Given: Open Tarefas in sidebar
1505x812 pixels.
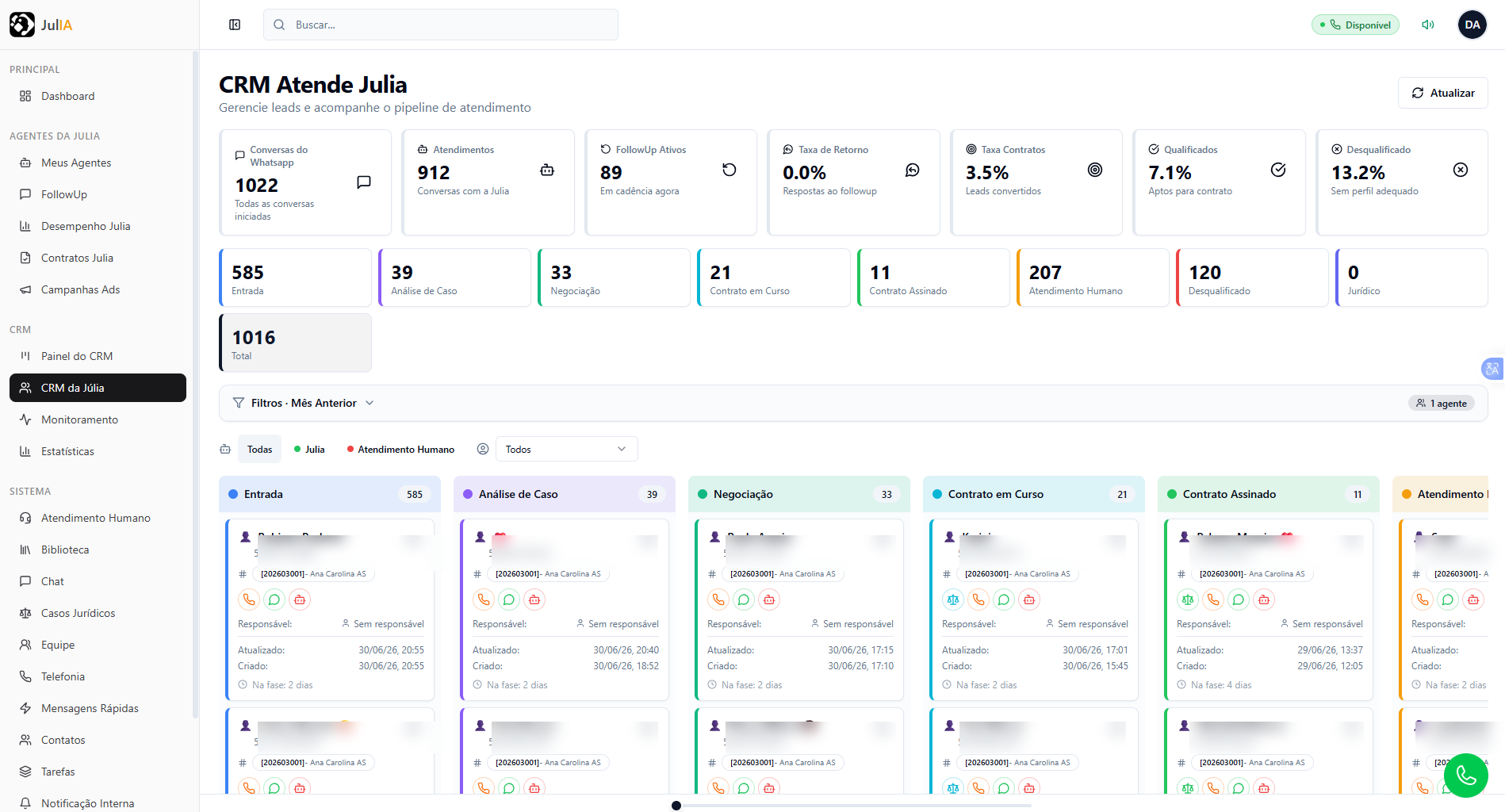Looking at the screenshot, I should (x=98, y=772).
